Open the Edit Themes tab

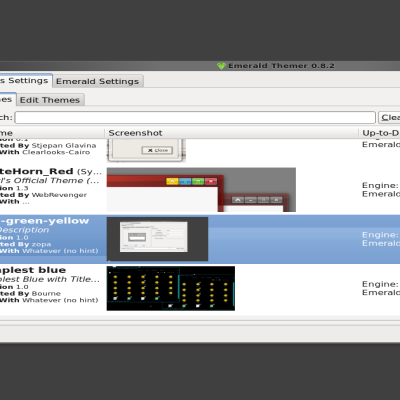tap(50, 100)
